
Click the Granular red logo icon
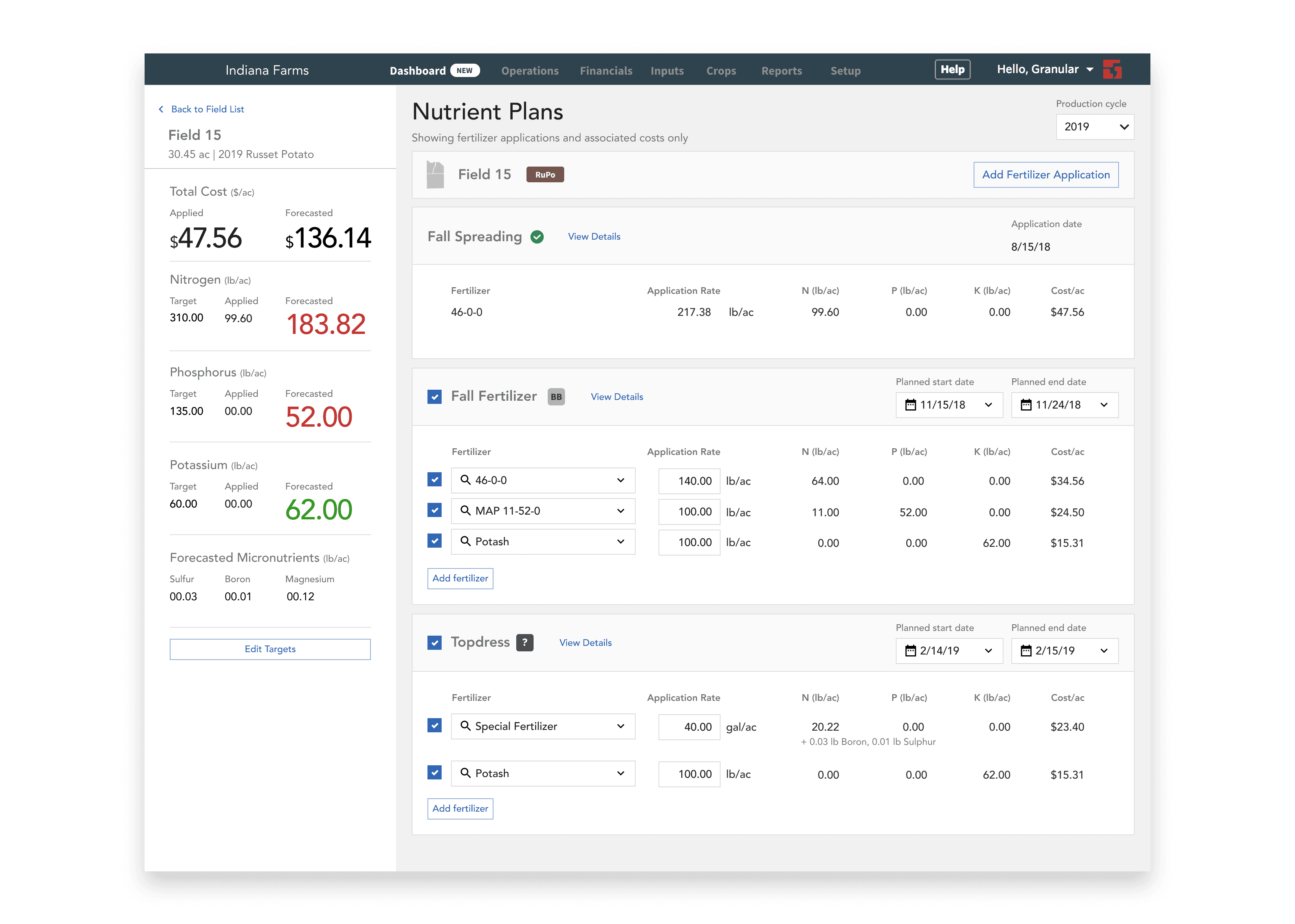[x=1112, y=70]
